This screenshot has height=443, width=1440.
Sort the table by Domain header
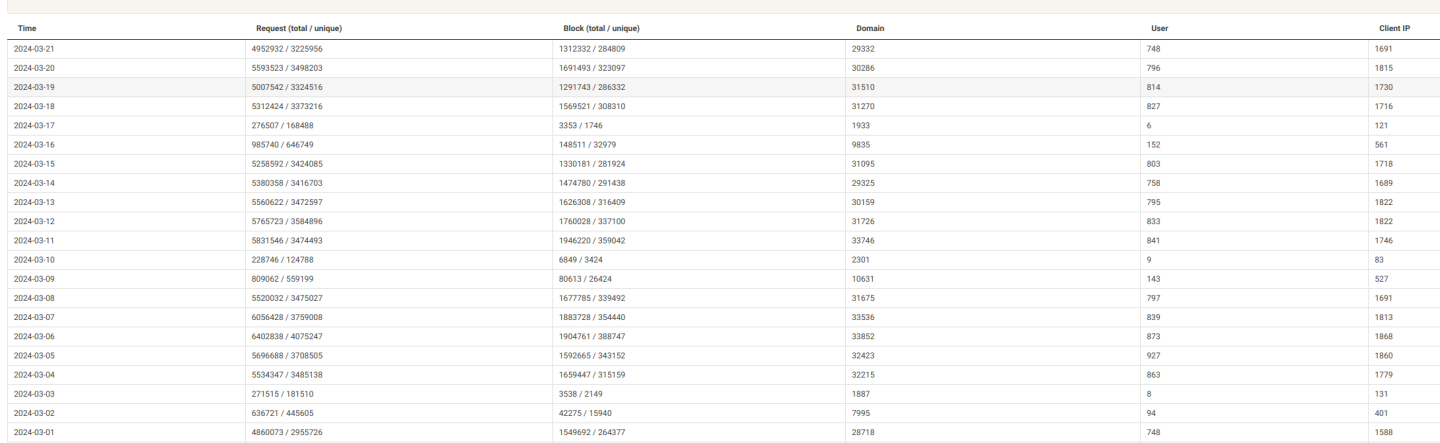870,28
